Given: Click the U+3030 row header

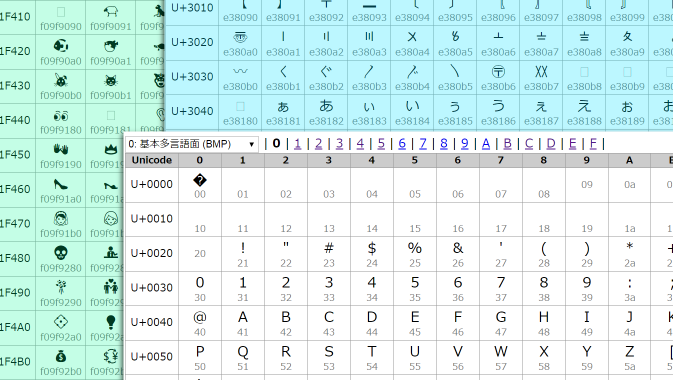Looking at the screenshot, I should (x=192, y=77).
